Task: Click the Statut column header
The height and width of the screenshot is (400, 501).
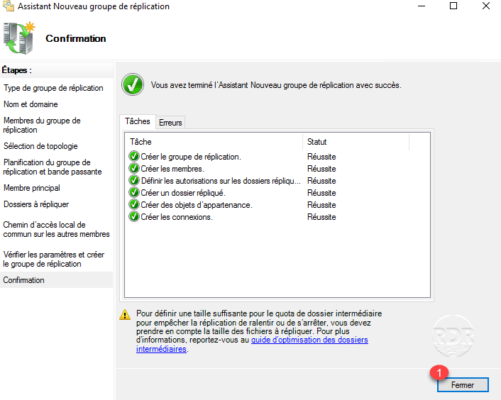Action: click(356, 142)
